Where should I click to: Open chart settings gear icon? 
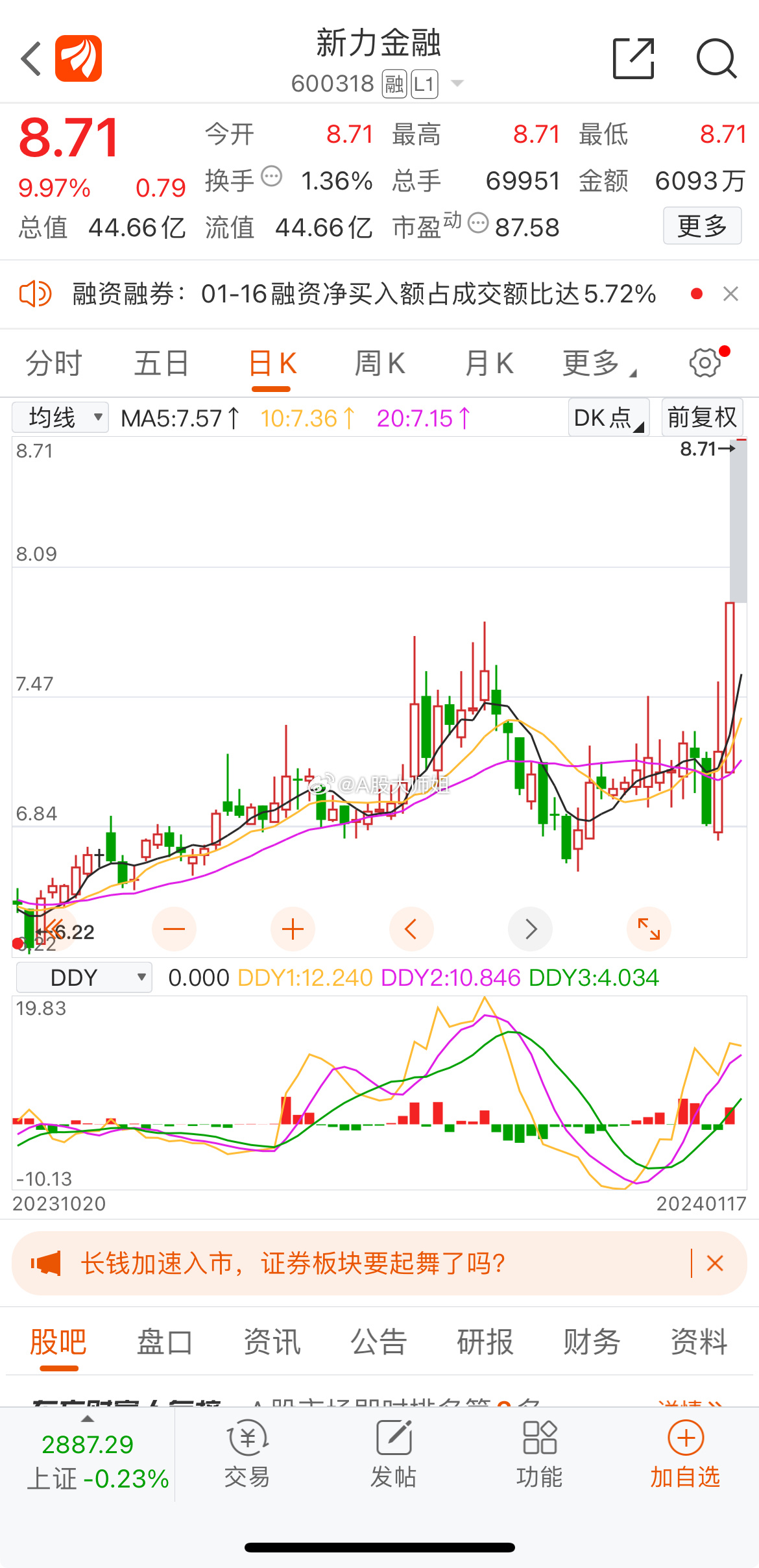coord(706,362)
